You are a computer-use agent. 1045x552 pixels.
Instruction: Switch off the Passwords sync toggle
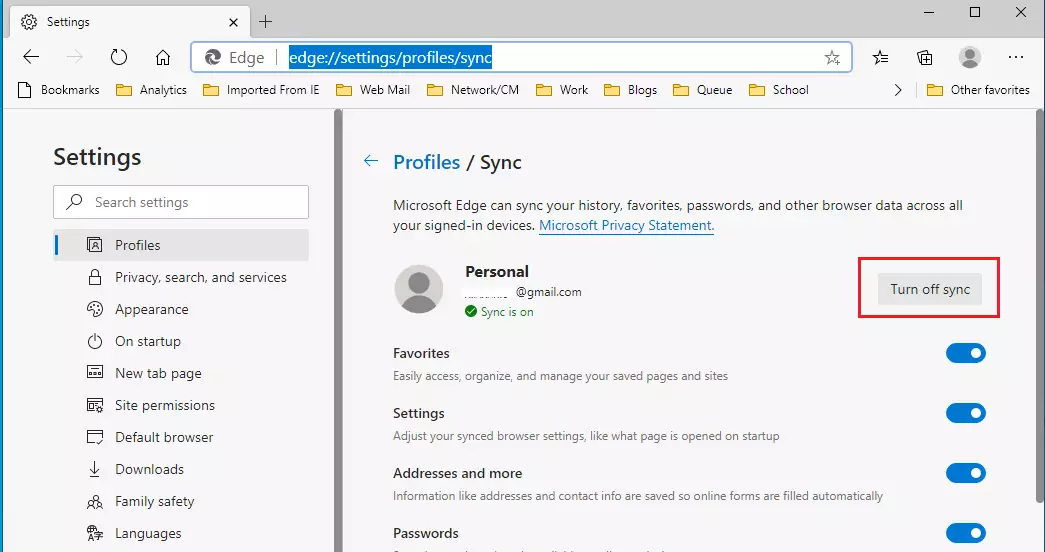point(965,533)
